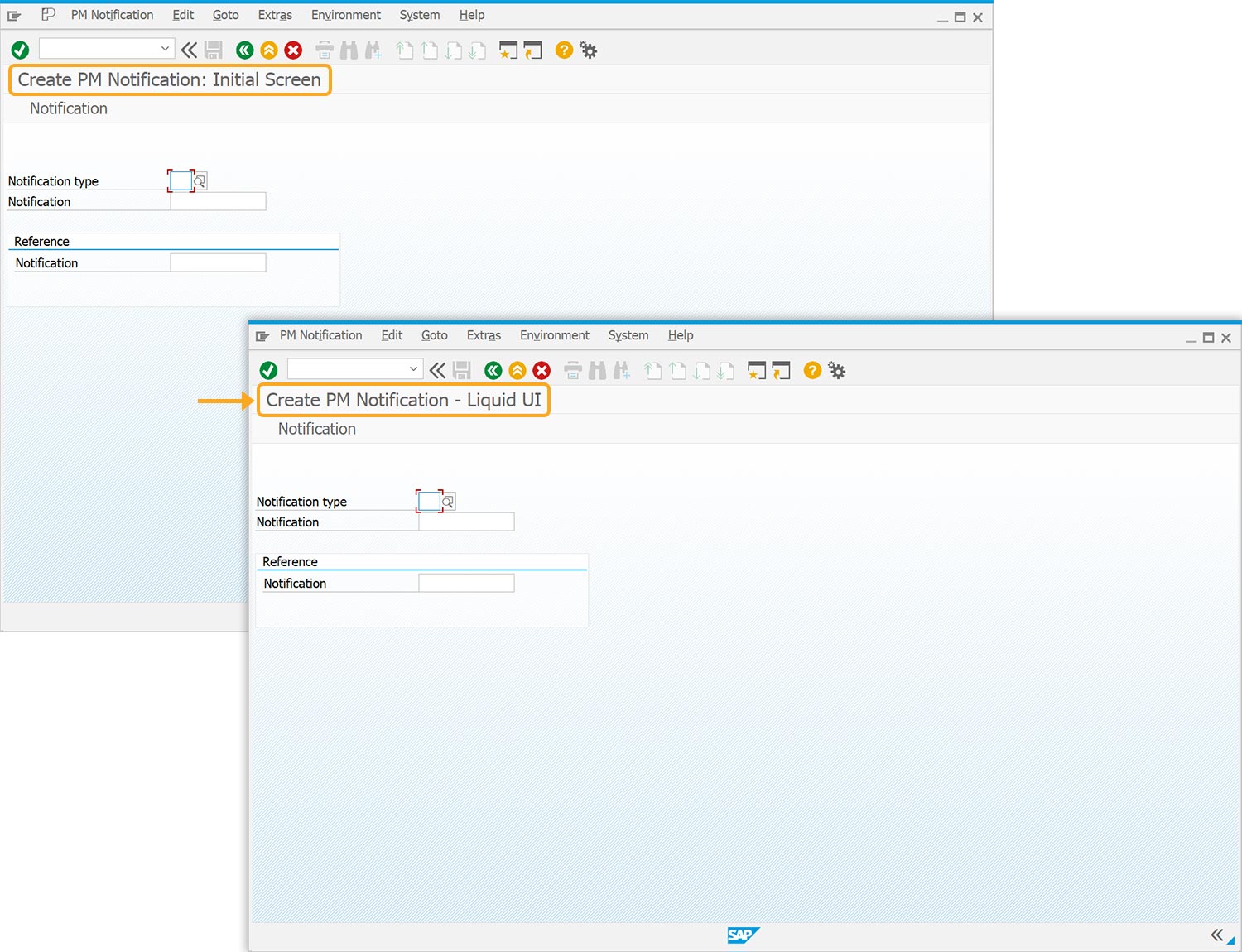1242x952 pixels.
Task: Click the Back green arrow icon in front window
Action: point(493,371)
